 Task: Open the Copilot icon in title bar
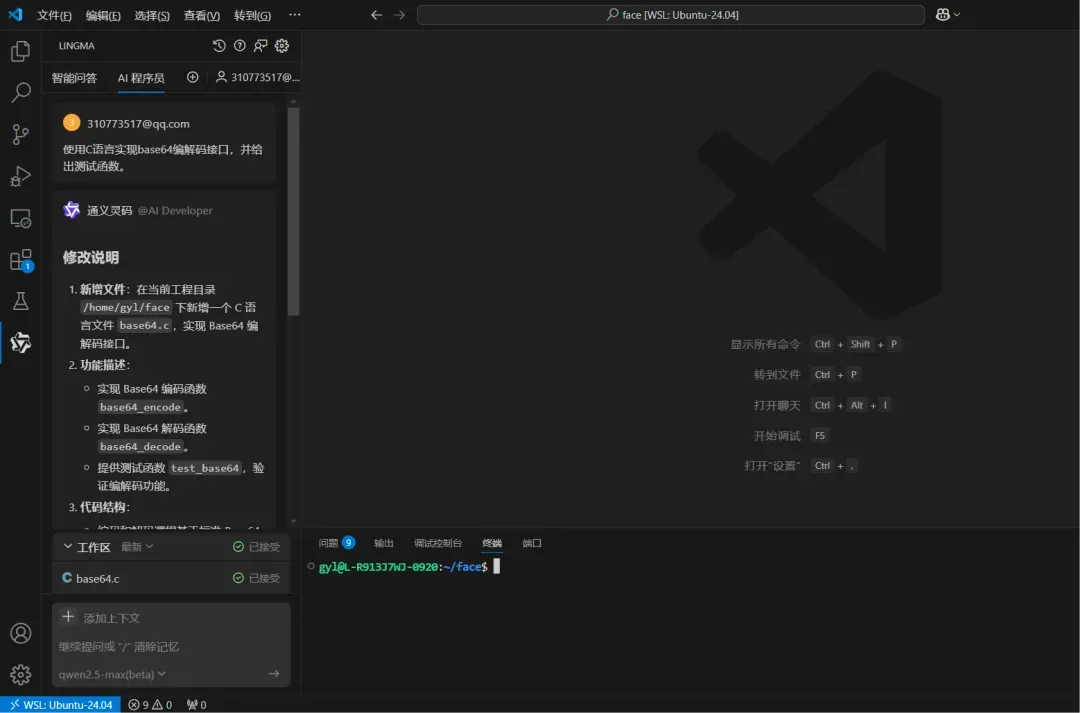943,14
